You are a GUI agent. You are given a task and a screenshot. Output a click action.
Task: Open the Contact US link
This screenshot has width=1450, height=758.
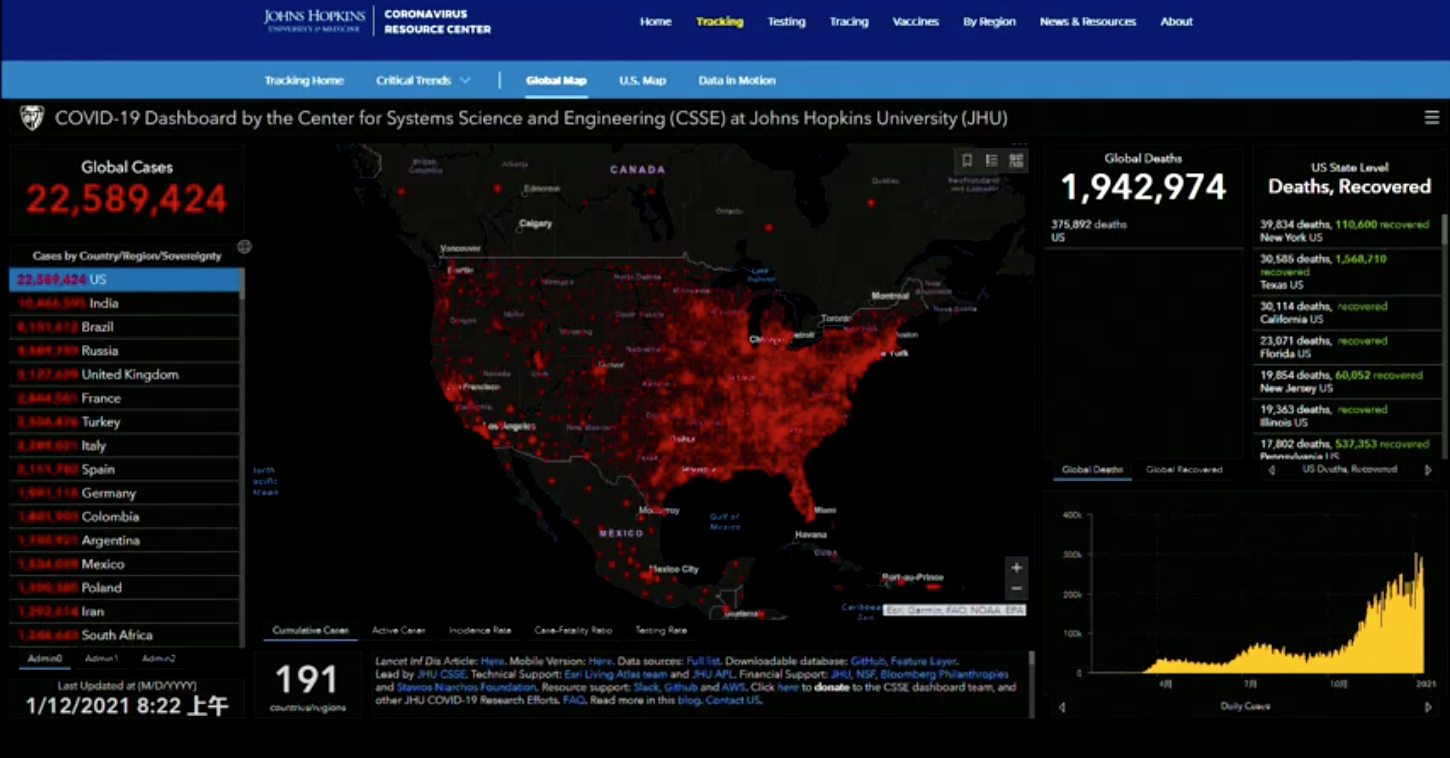[x=733, y=700]
